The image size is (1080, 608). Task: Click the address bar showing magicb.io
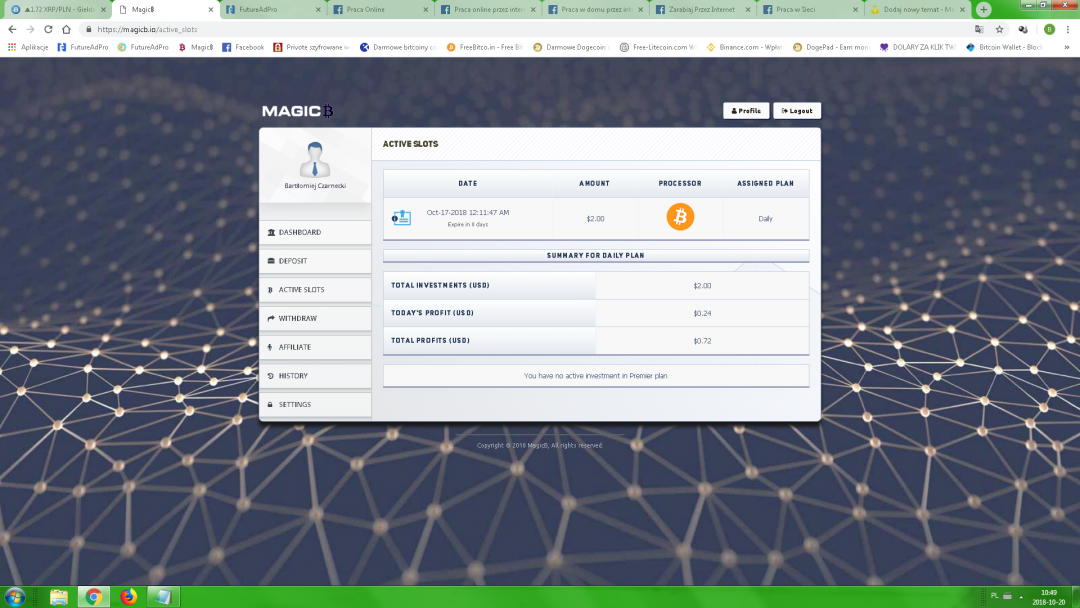500,30
